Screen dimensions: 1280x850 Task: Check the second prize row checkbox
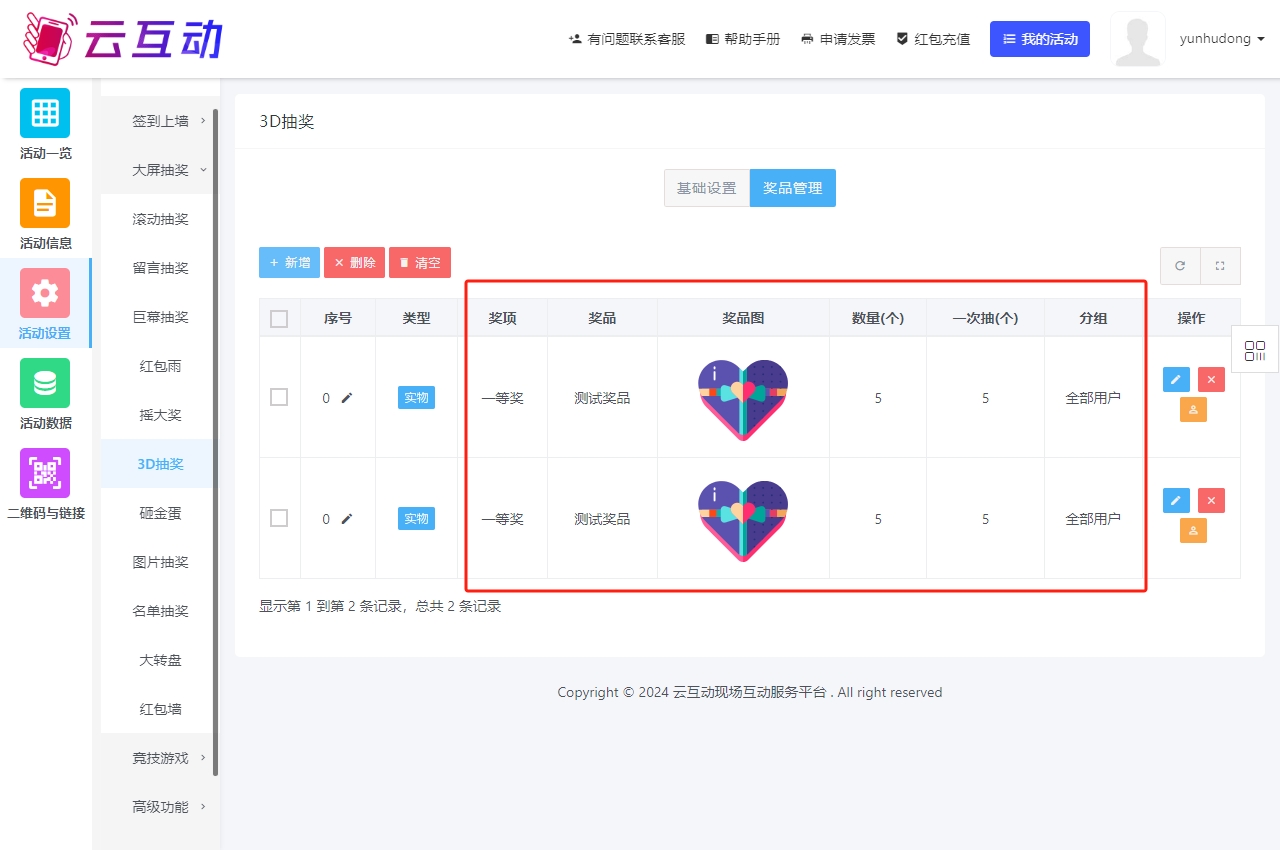(x=279, y=518)
